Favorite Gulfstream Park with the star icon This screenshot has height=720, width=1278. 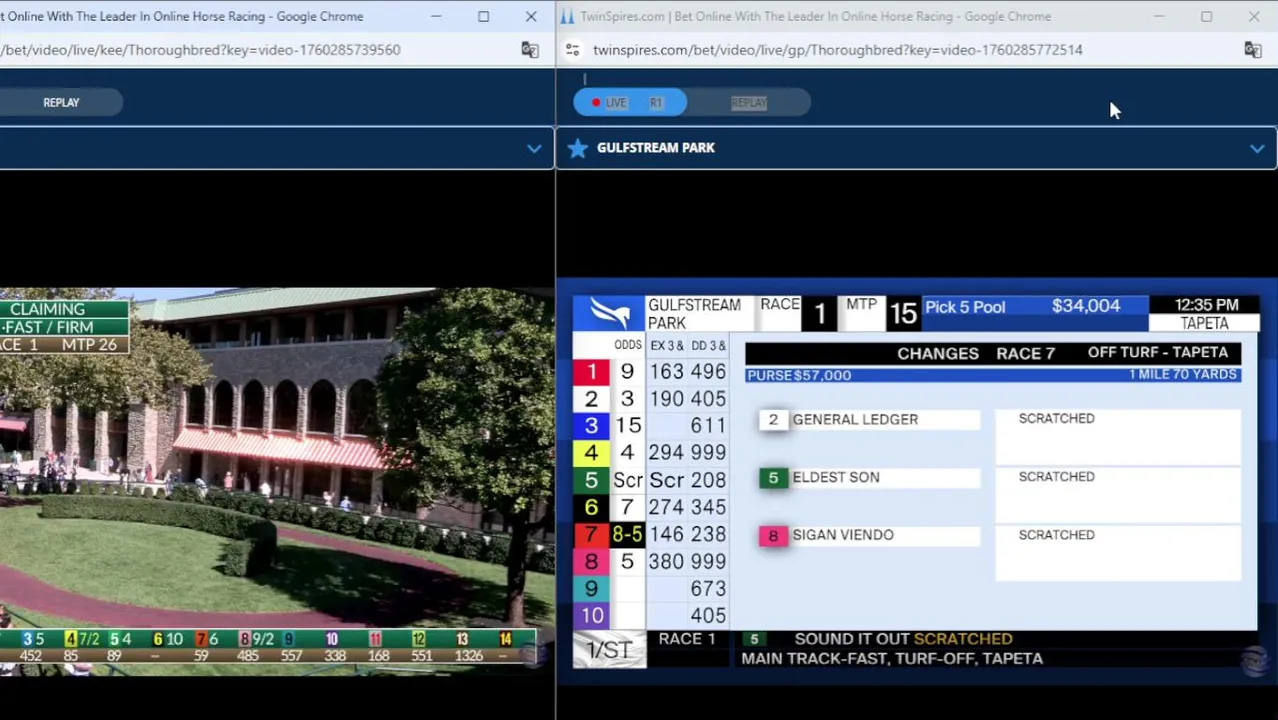pyautogui.click(x=577, y=148)
